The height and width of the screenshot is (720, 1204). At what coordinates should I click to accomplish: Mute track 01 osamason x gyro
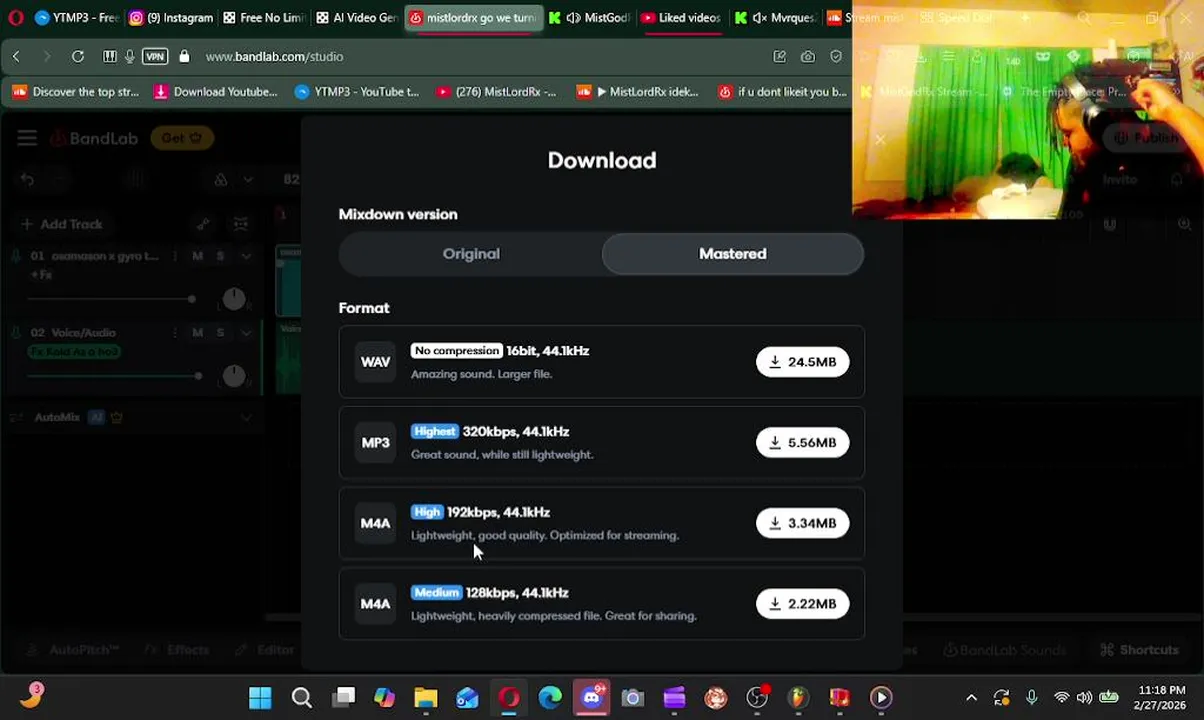click(x=197, y=256)
